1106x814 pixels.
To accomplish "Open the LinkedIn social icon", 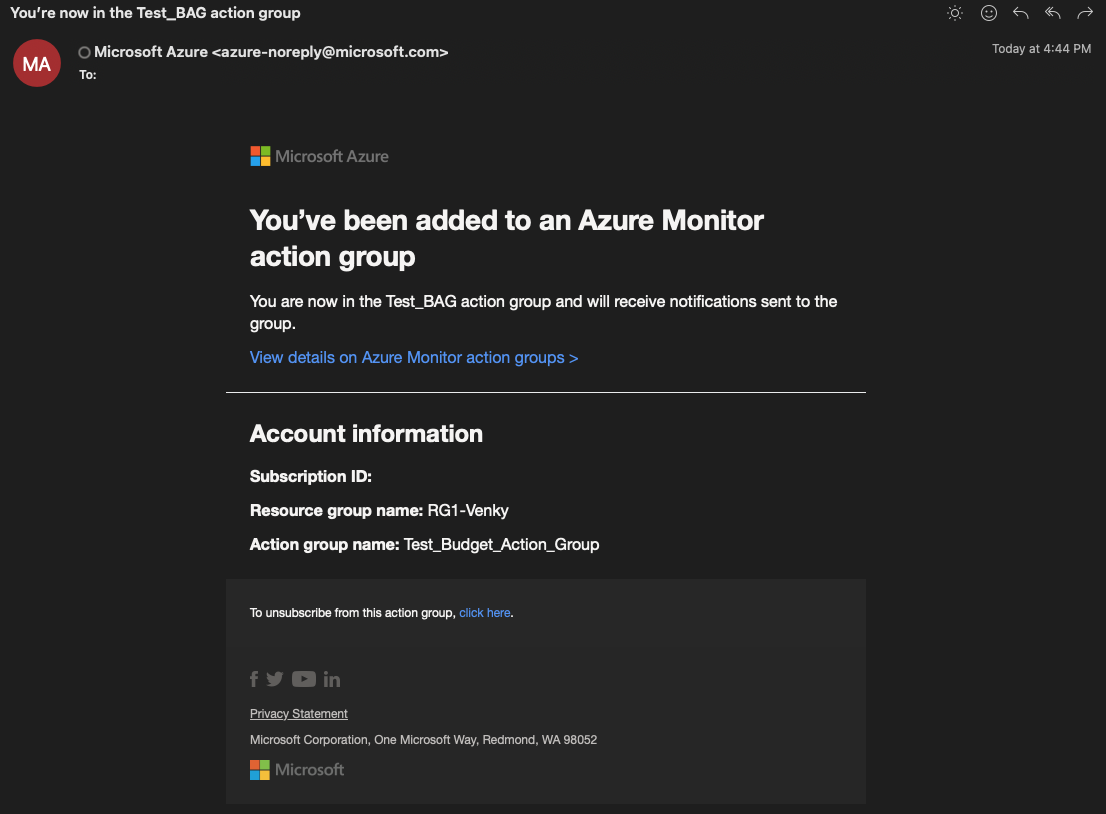I will [332, 679].
